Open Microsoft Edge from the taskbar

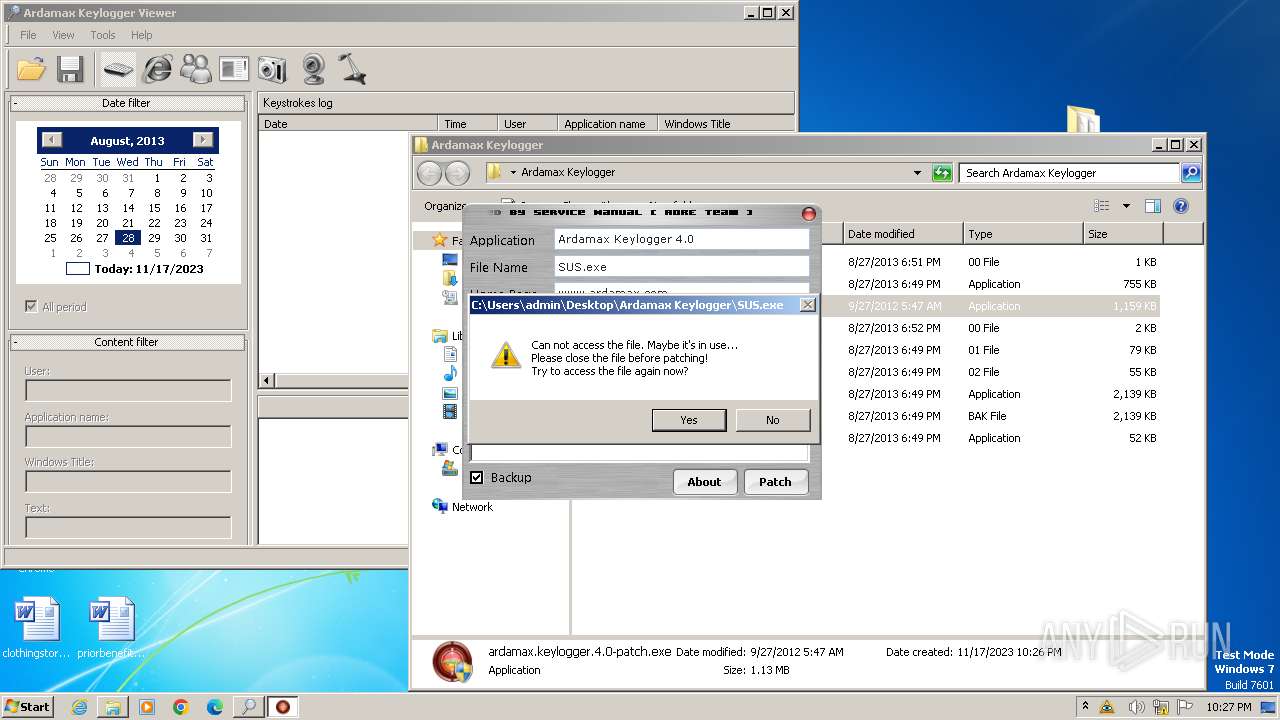(x=215, y=707)
